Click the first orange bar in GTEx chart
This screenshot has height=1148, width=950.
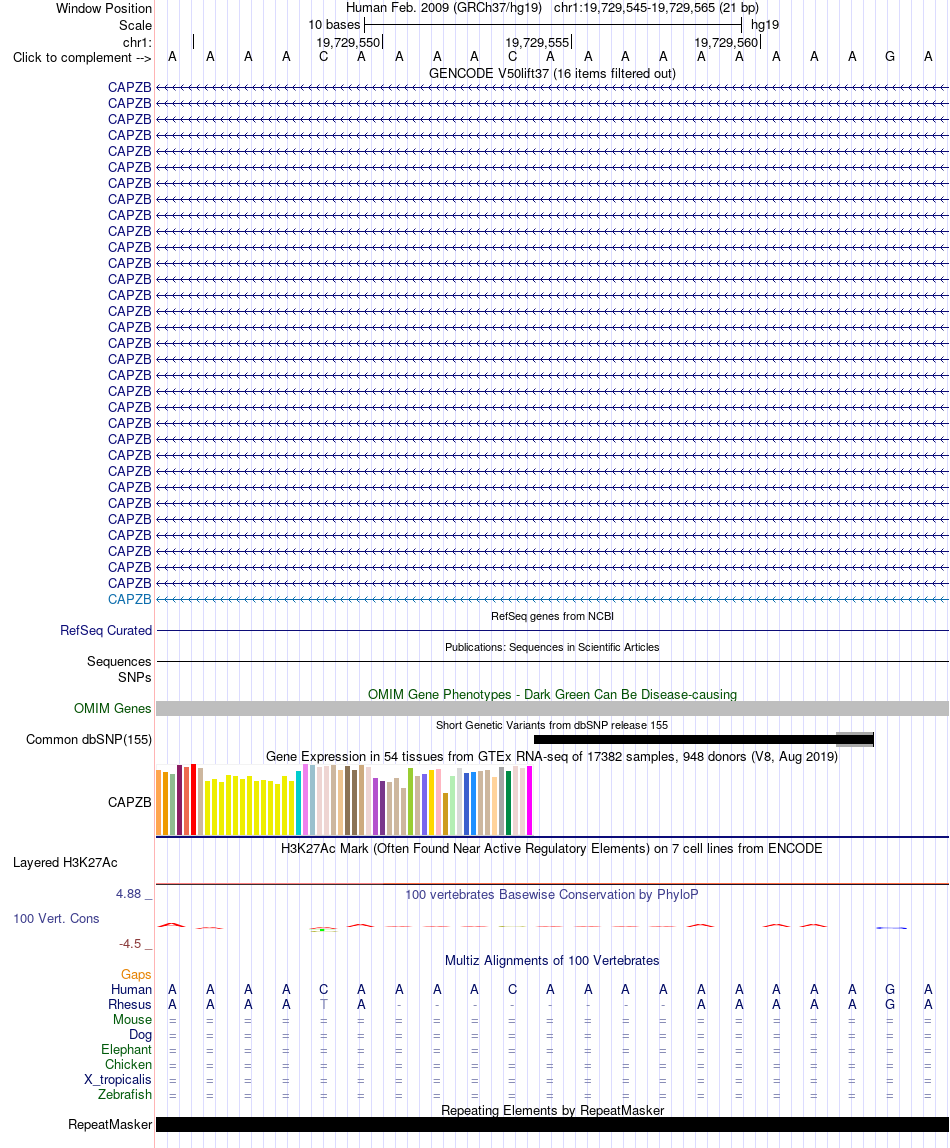pyautogui.click(x=159, y=802)
